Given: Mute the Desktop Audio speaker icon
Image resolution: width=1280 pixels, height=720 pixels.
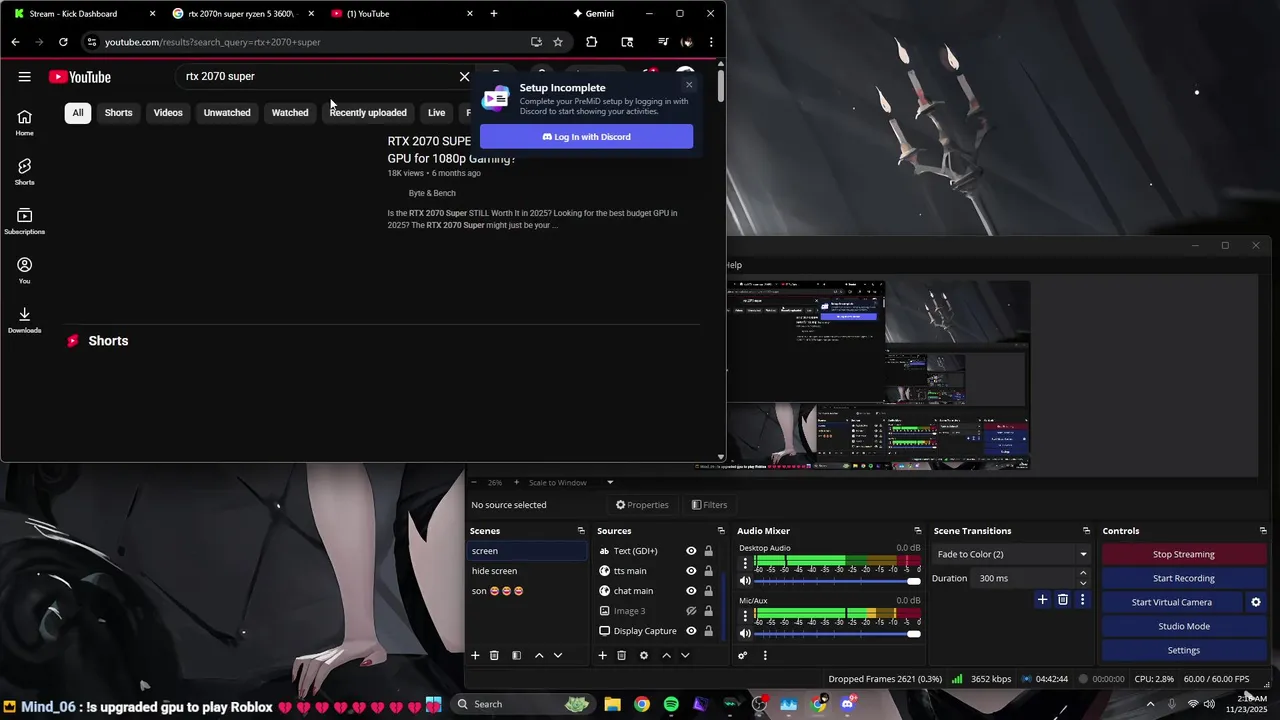Looking at the screenshot, I should point(745,581).
